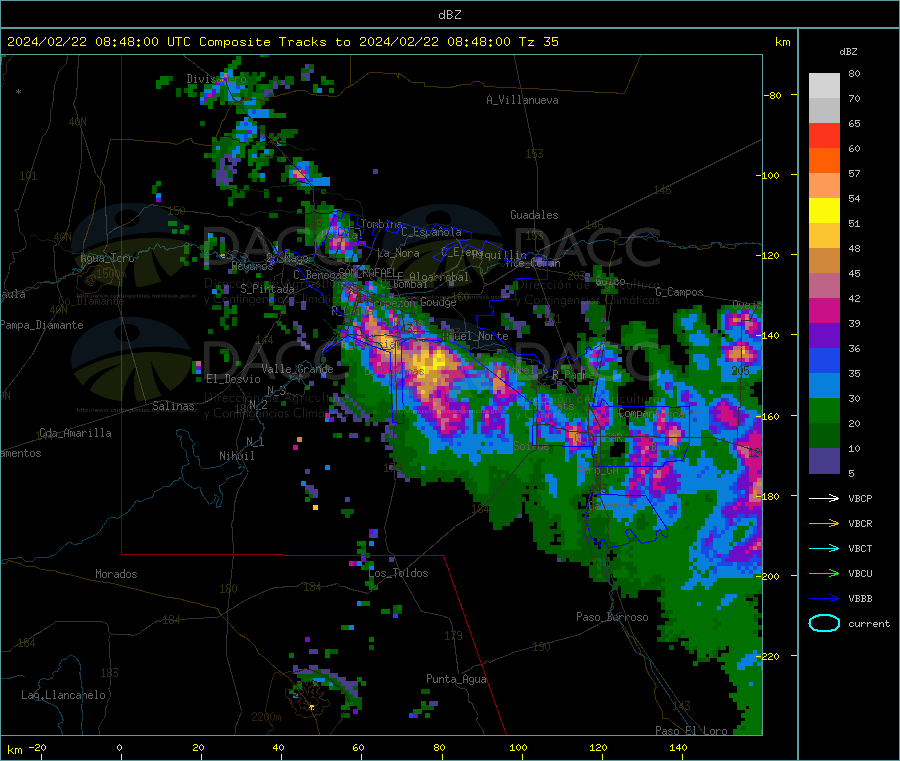Click the -200 km tick on the right axis
Image resolution: width=900 pixels, height=761 pixels.
pos(768,576)
